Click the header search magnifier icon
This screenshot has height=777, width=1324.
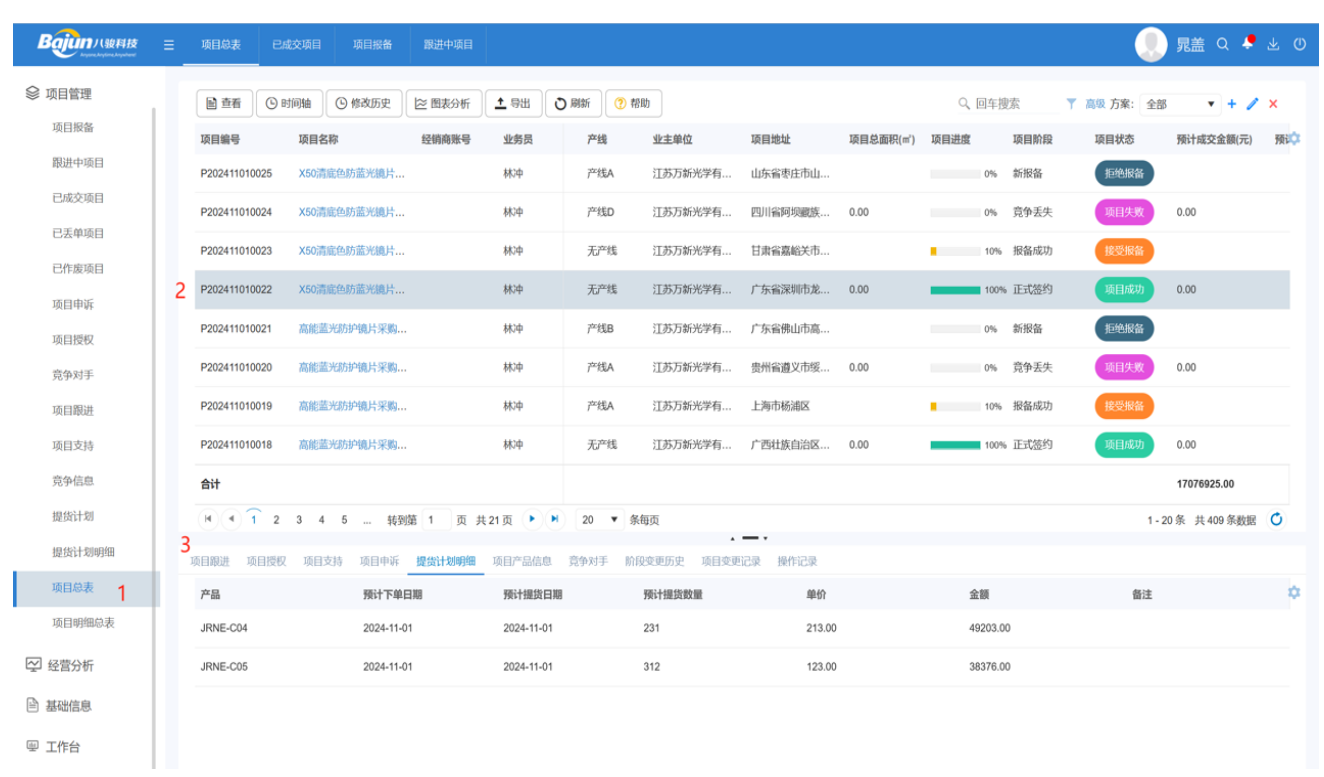click(1222, 44)
